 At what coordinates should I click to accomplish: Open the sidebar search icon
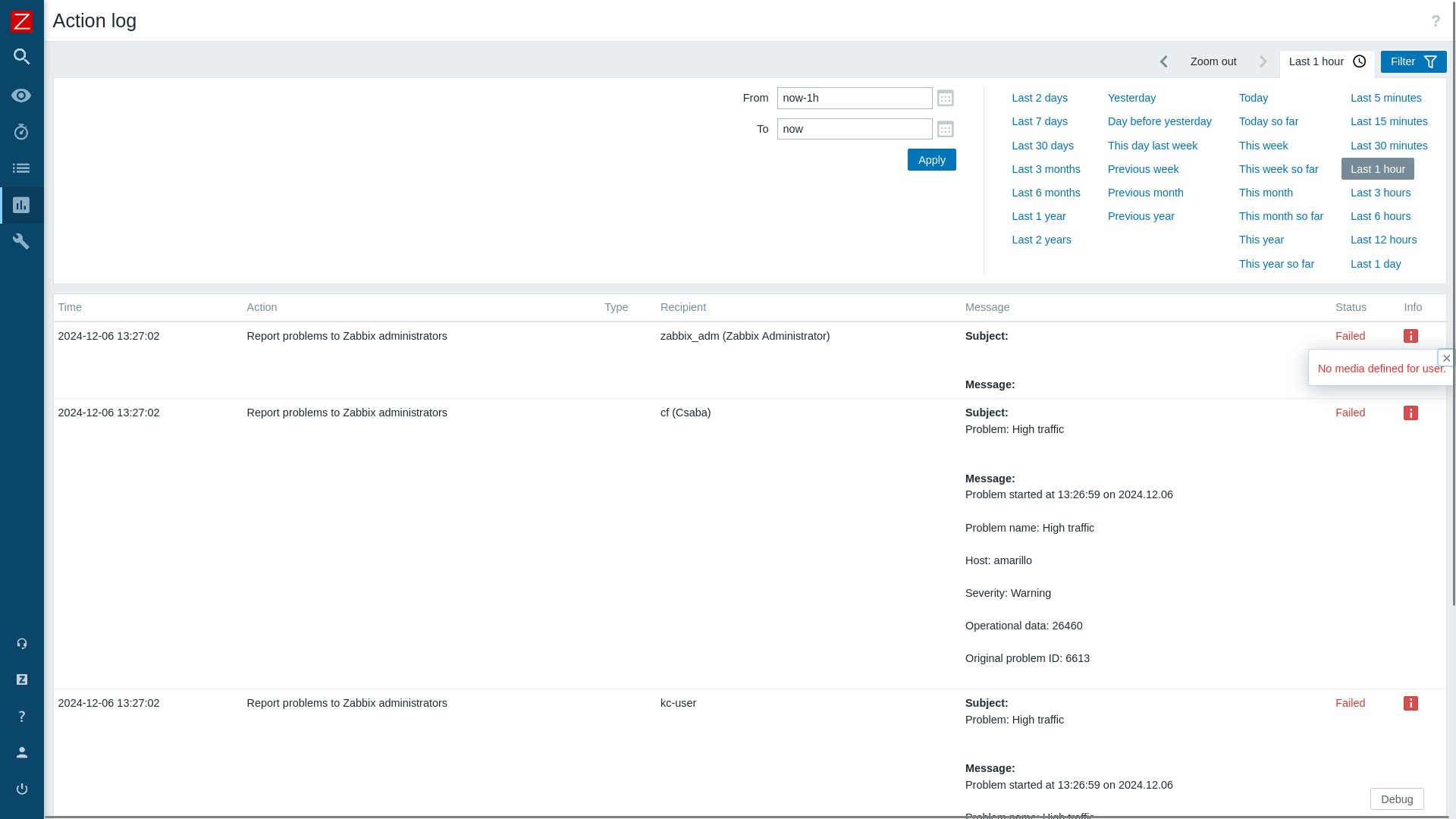click(21, 57)
